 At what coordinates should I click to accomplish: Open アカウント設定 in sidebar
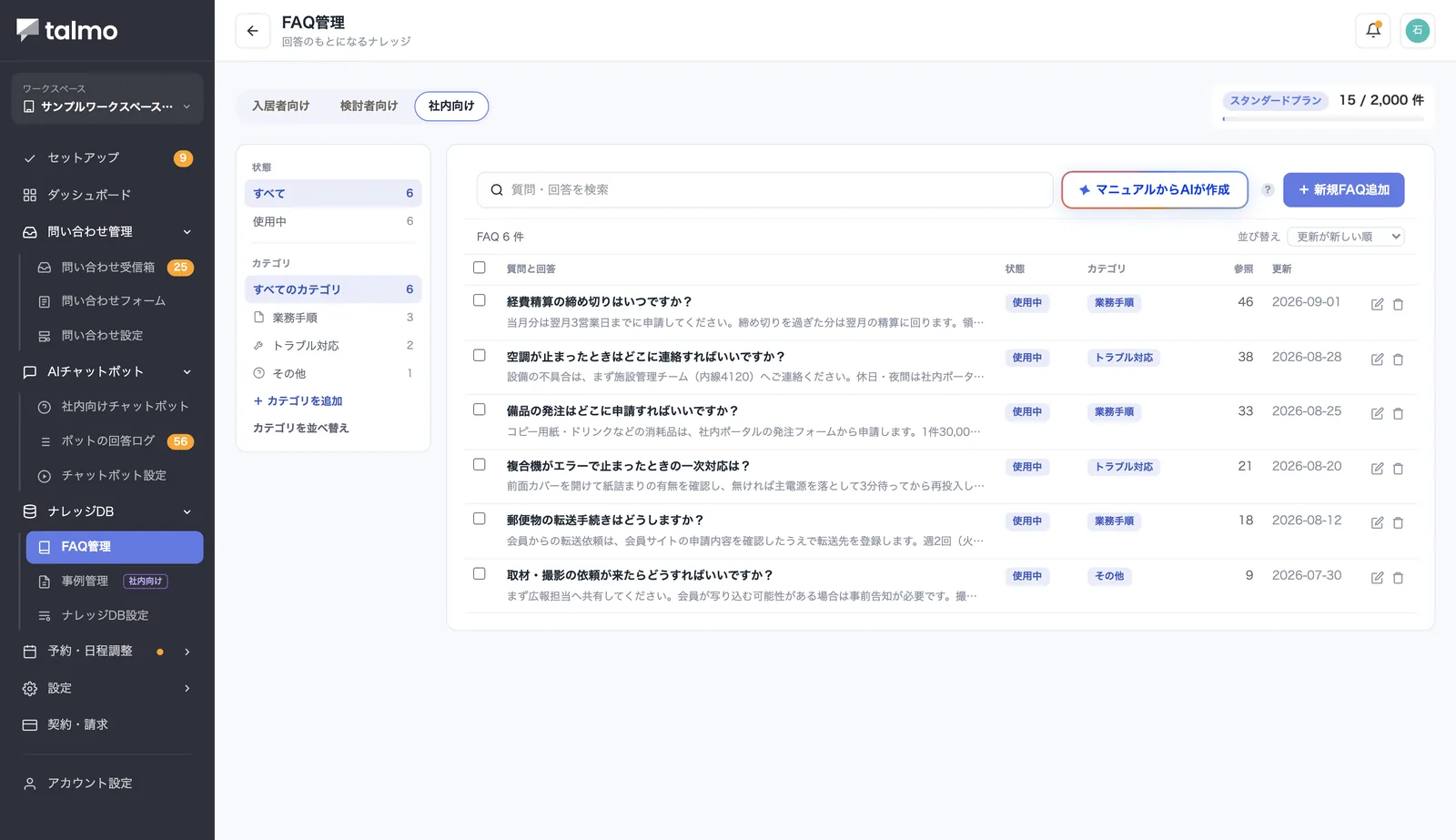(107, 783)
